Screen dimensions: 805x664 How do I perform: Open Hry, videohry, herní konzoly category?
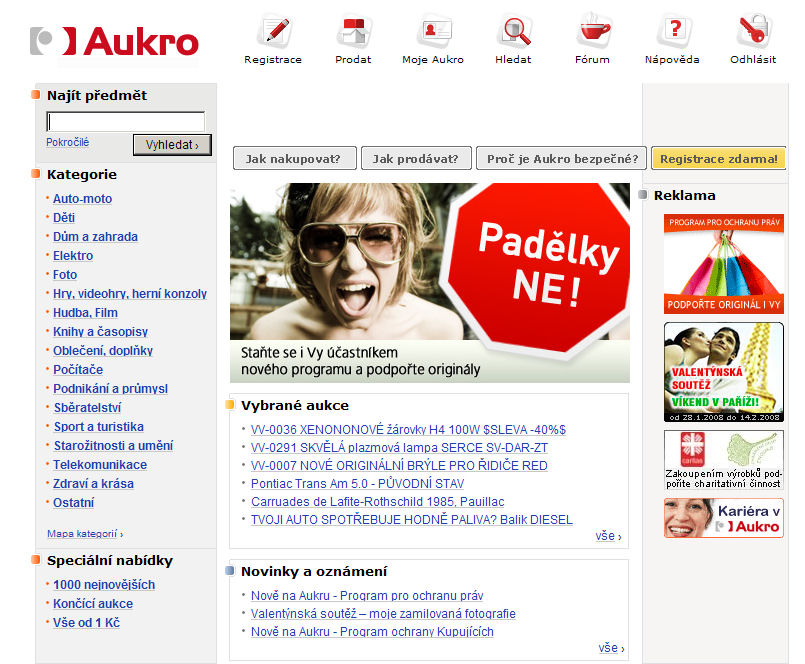(x=130, y=294)
